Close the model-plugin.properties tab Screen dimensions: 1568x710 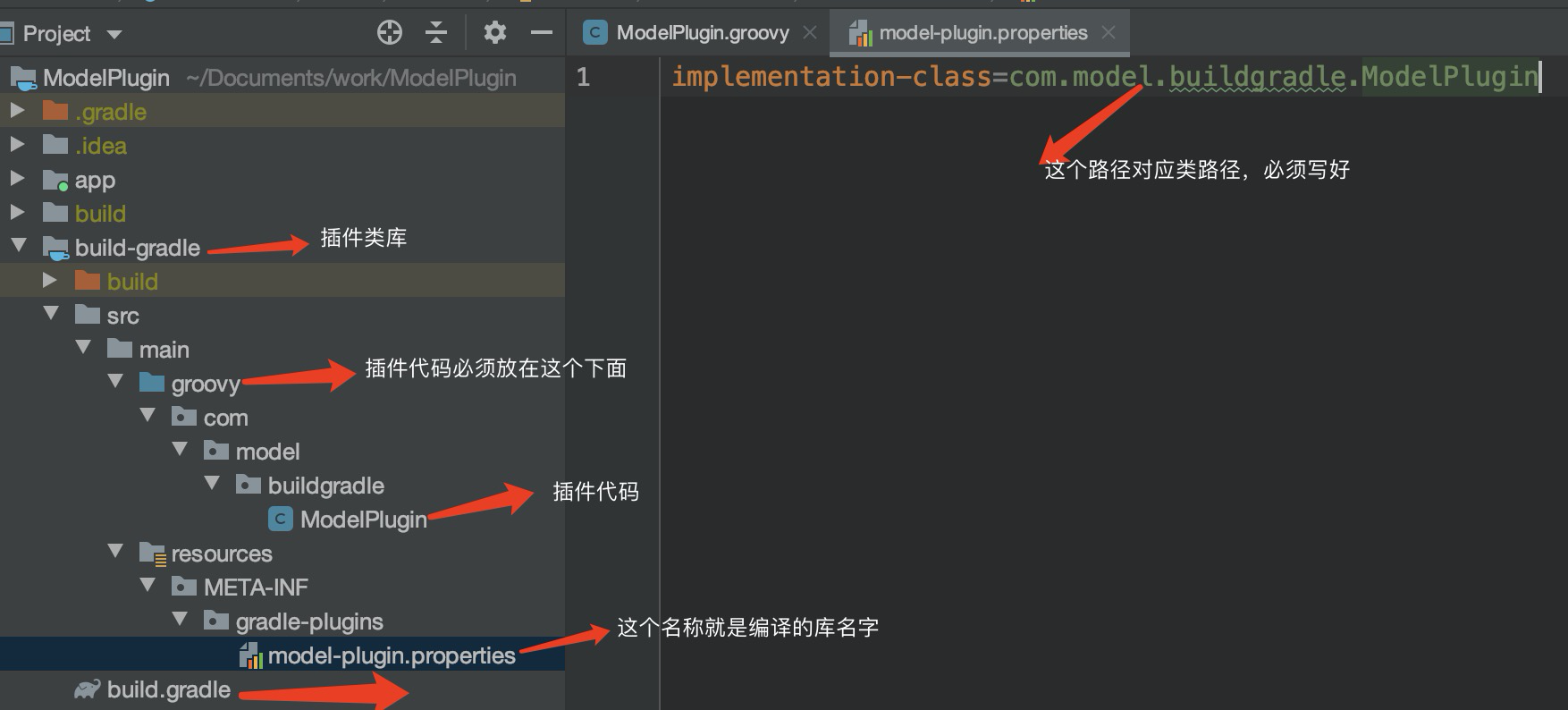point(1109,33)
